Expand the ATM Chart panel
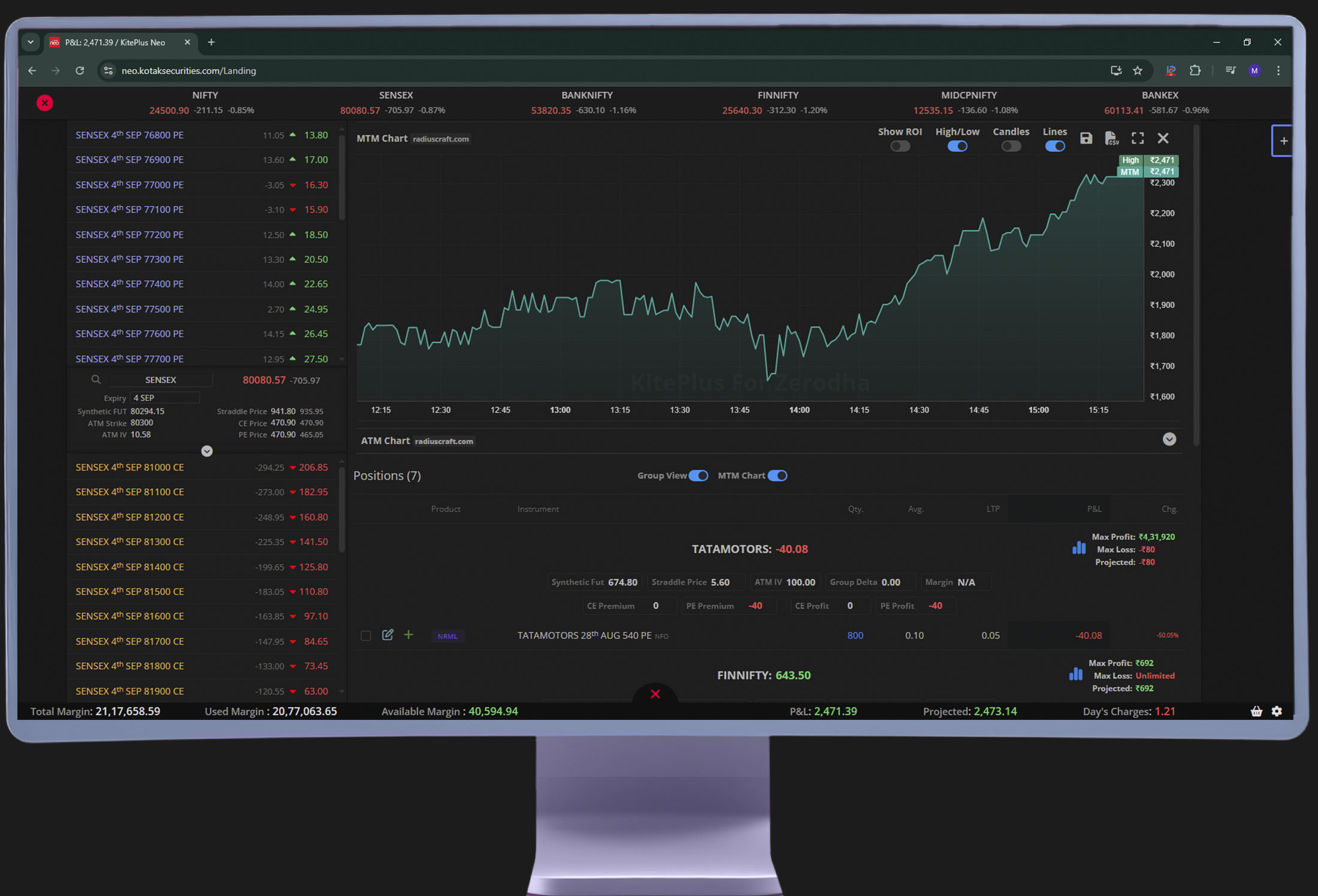1318x896 pixels. (1169, 440)
